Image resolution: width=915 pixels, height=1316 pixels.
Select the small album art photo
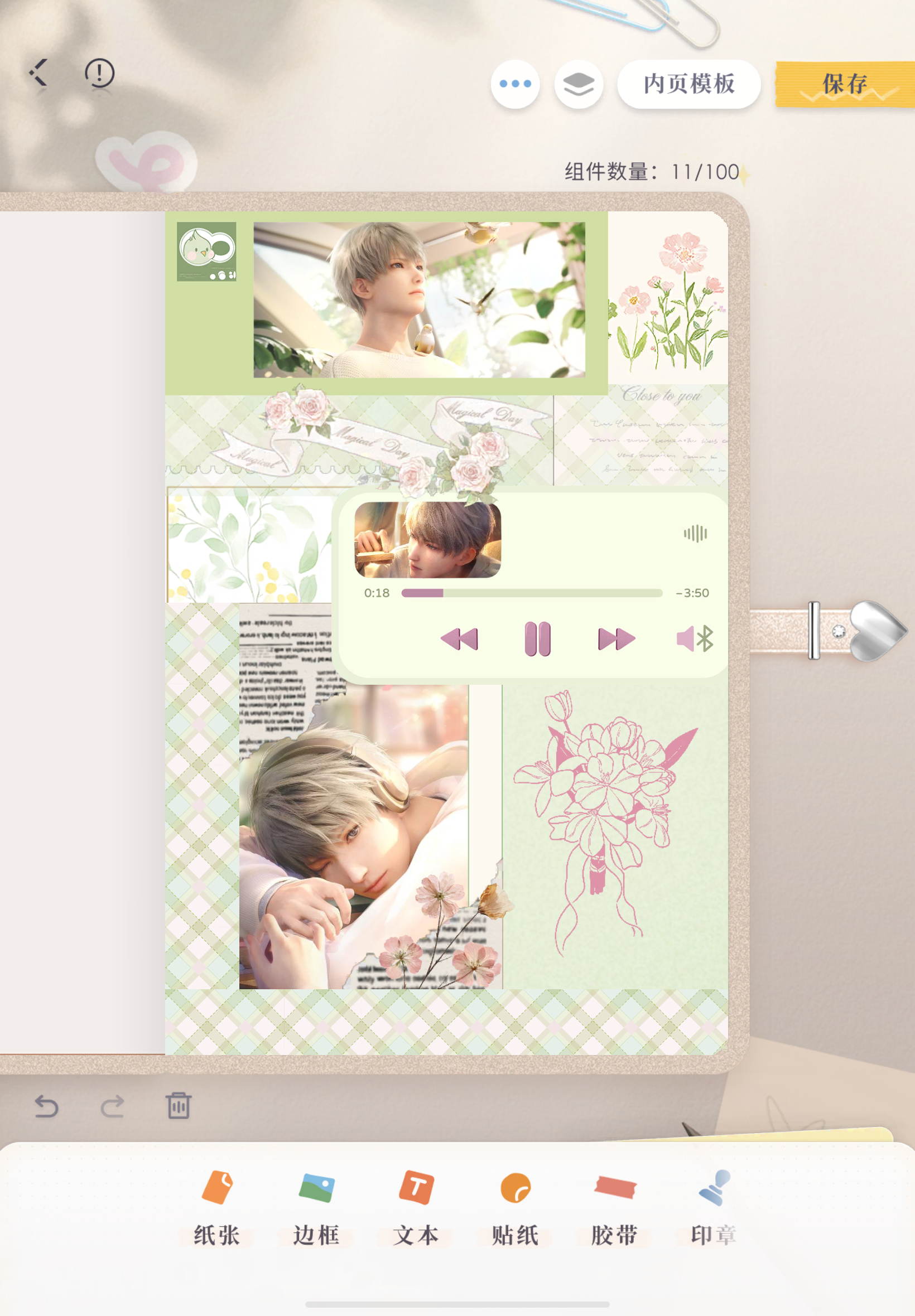coord(428,540)
